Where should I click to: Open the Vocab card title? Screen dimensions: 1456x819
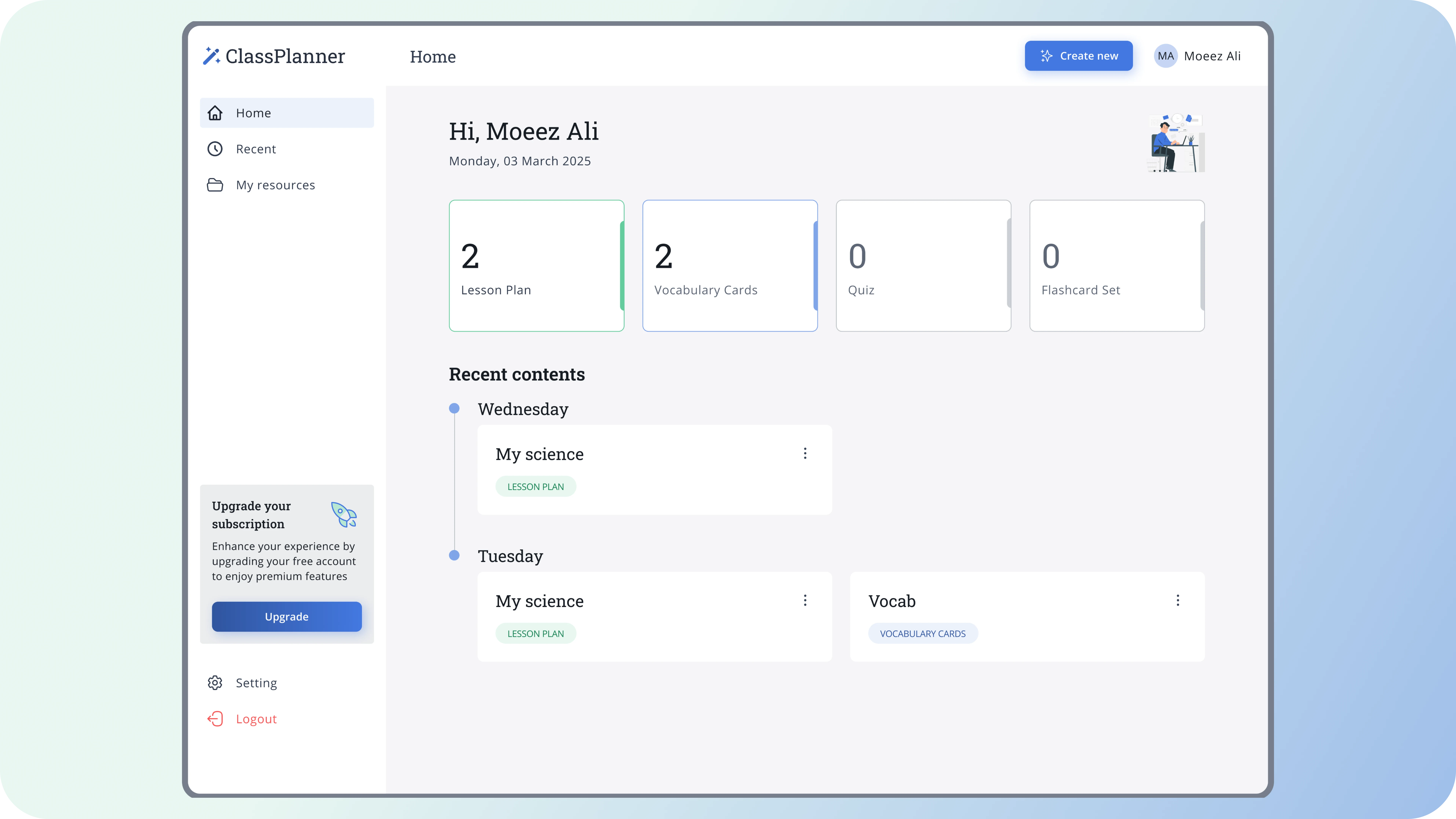tap(892, 601)
